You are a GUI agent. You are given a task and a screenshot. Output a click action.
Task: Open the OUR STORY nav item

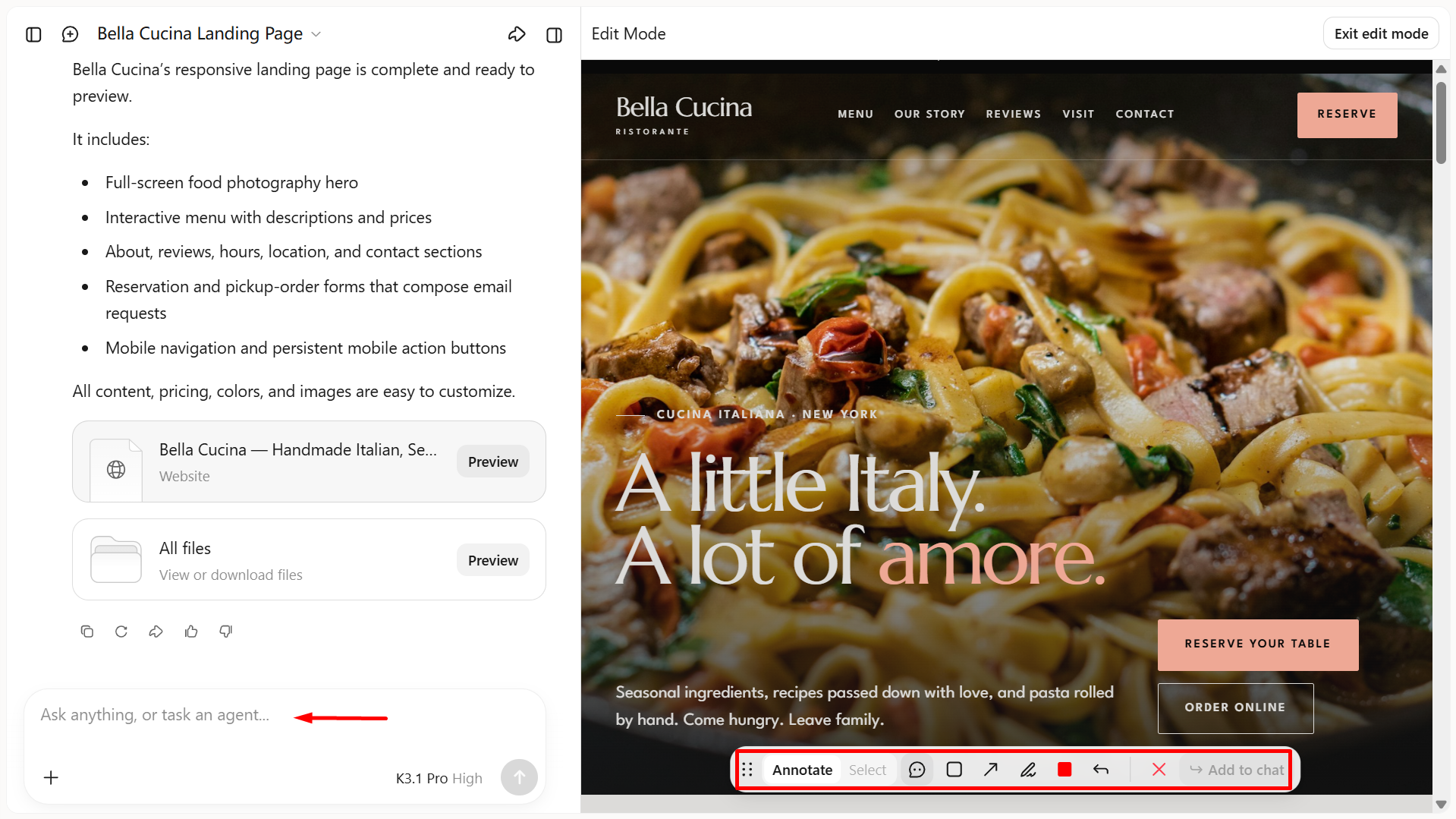pyautogui.click(x=929, y=114)
